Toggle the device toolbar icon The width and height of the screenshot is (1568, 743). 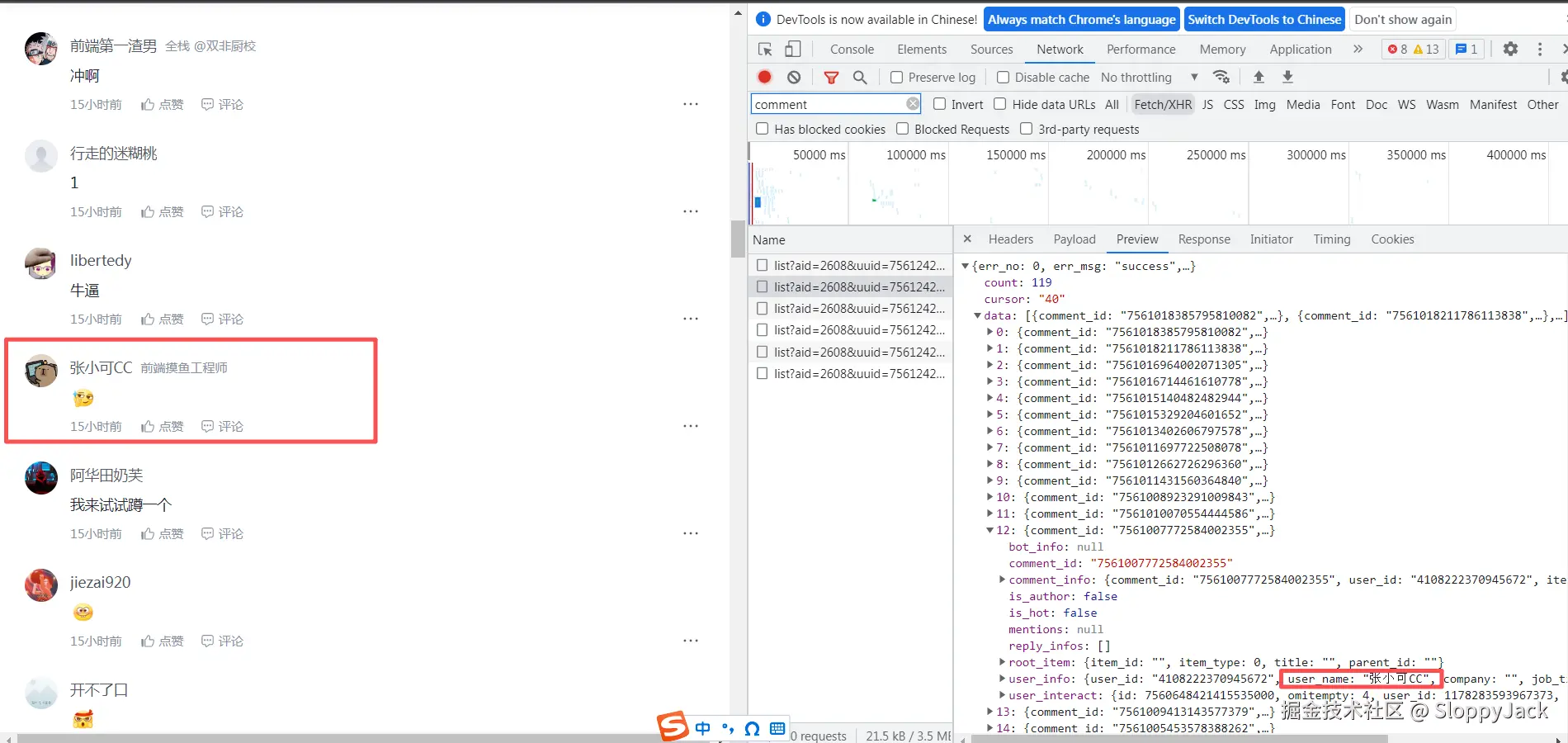click(x=792, y=50)
